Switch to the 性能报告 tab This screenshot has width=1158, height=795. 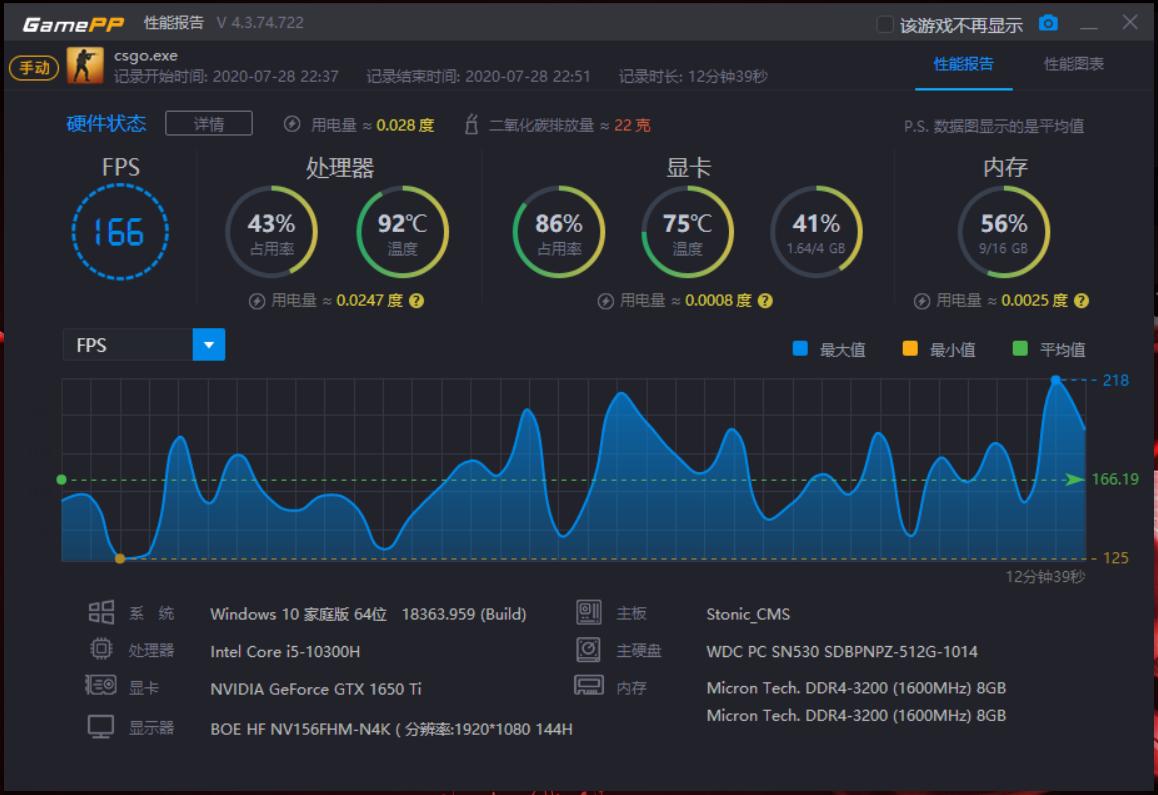point(963,64)
